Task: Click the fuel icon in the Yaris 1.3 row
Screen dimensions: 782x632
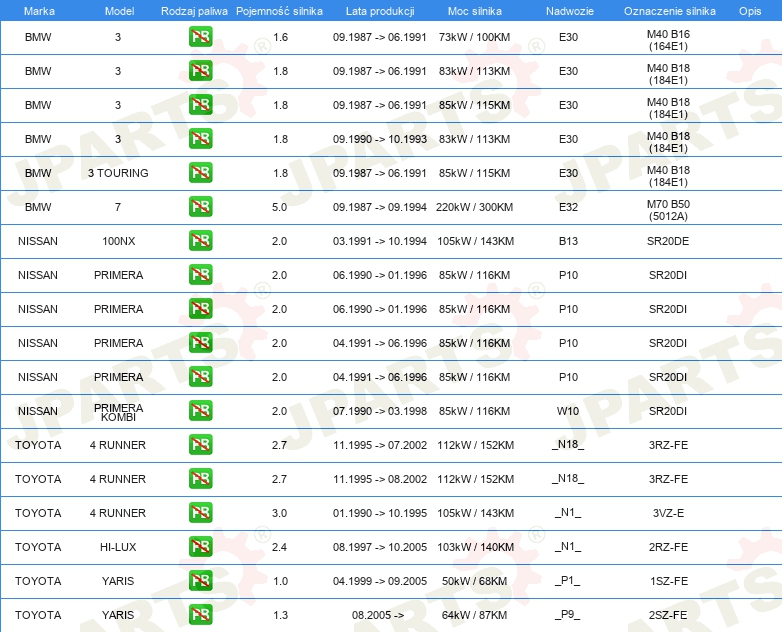Action: 200,614
